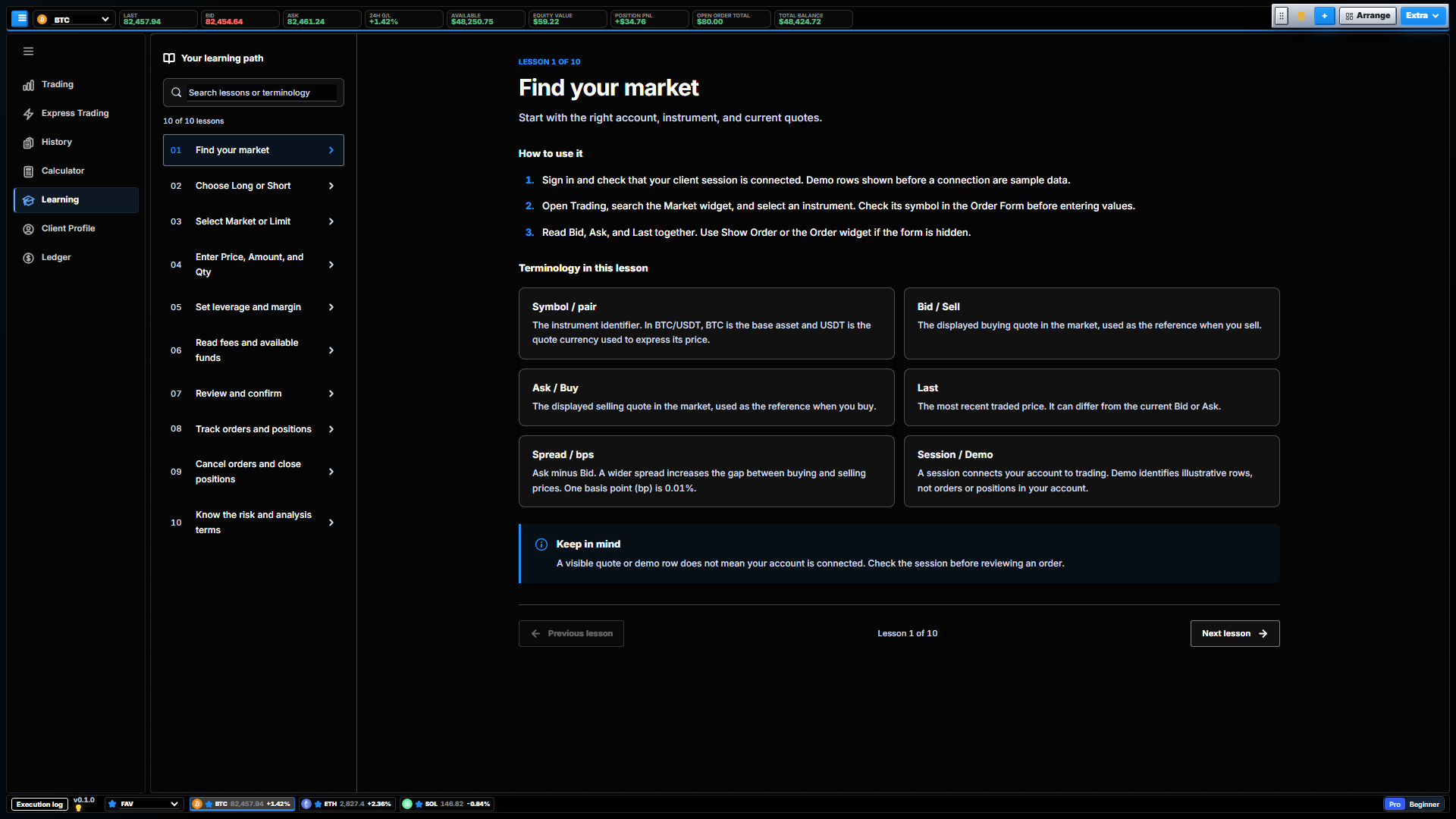Switch to Beginner mode
Image resolution: width=1456 pixels, height=819 pixels.
[1424, 805]
